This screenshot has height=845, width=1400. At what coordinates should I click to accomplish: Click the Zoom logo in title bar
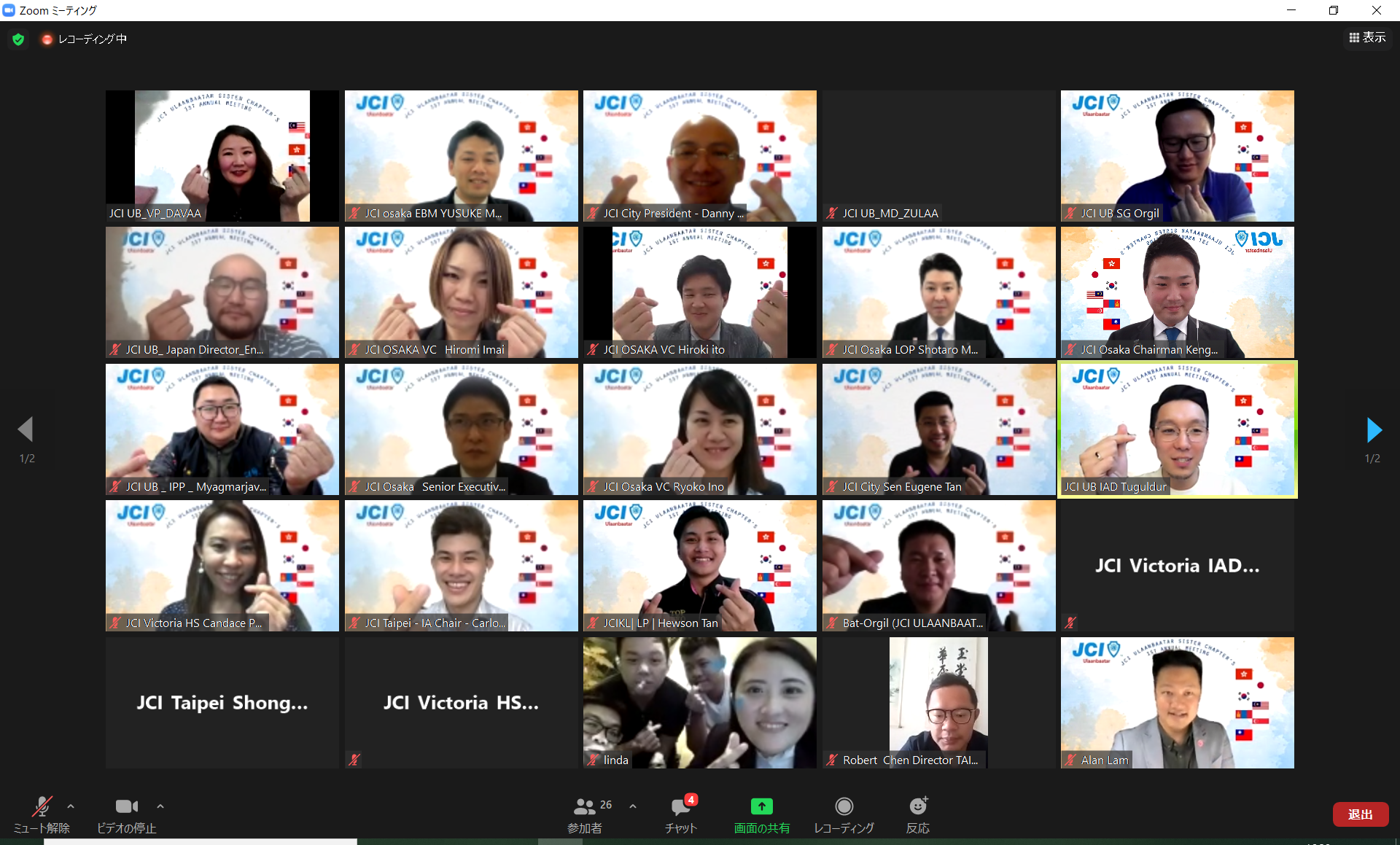(x=9, y=10)
